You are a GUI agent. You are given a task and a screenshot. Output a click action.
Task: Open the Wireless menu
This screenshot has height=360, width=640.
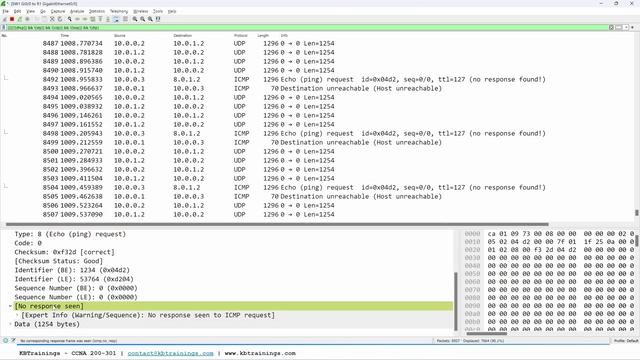pyautogui.click(x=140, y=11)
